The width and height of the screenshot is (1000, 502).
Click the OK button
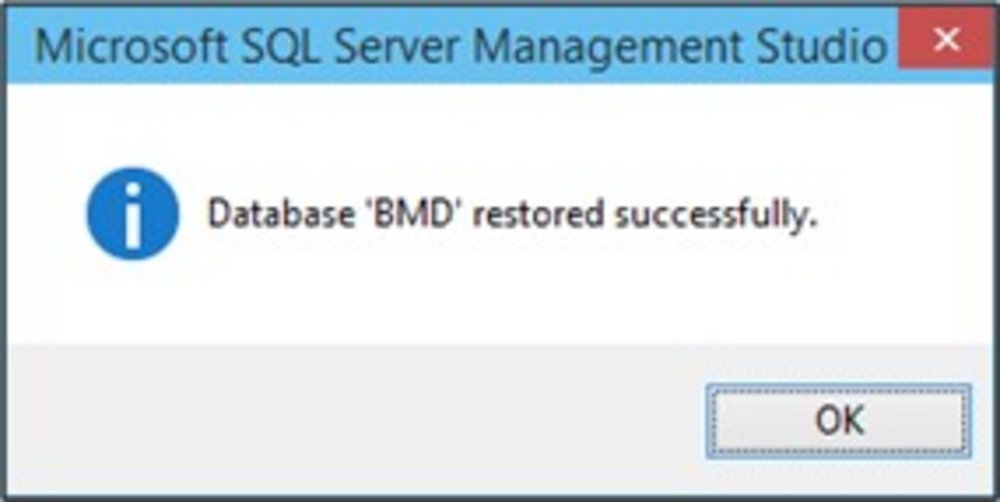pos(838,421)
